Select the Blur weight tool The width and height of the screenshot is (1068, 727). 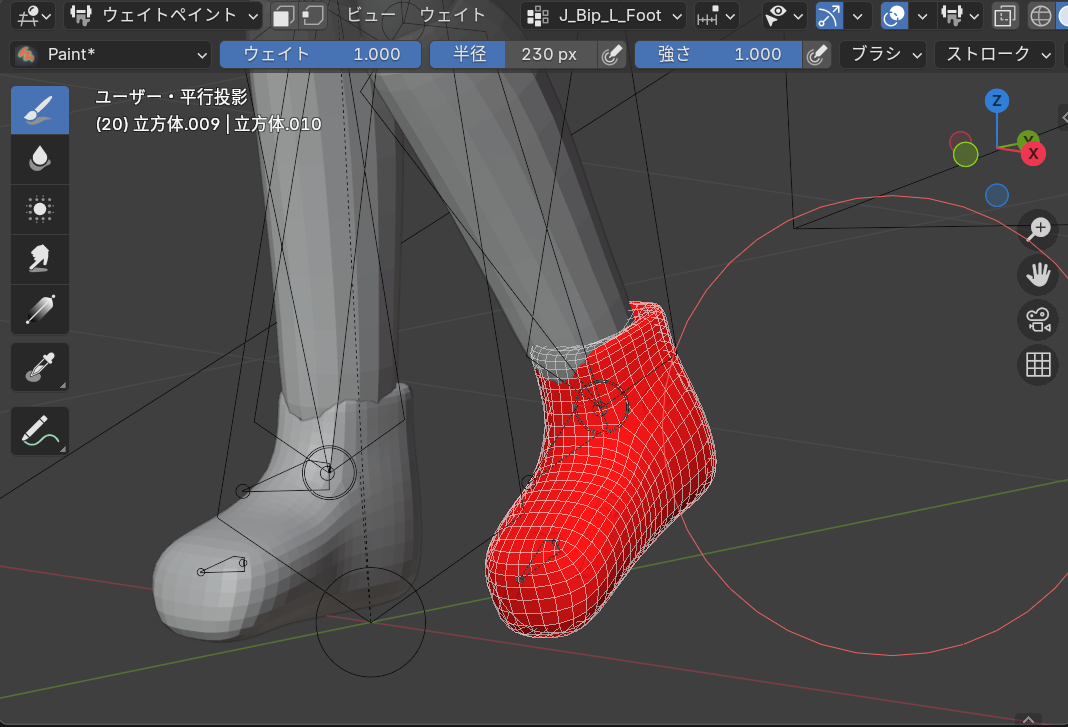40,159
